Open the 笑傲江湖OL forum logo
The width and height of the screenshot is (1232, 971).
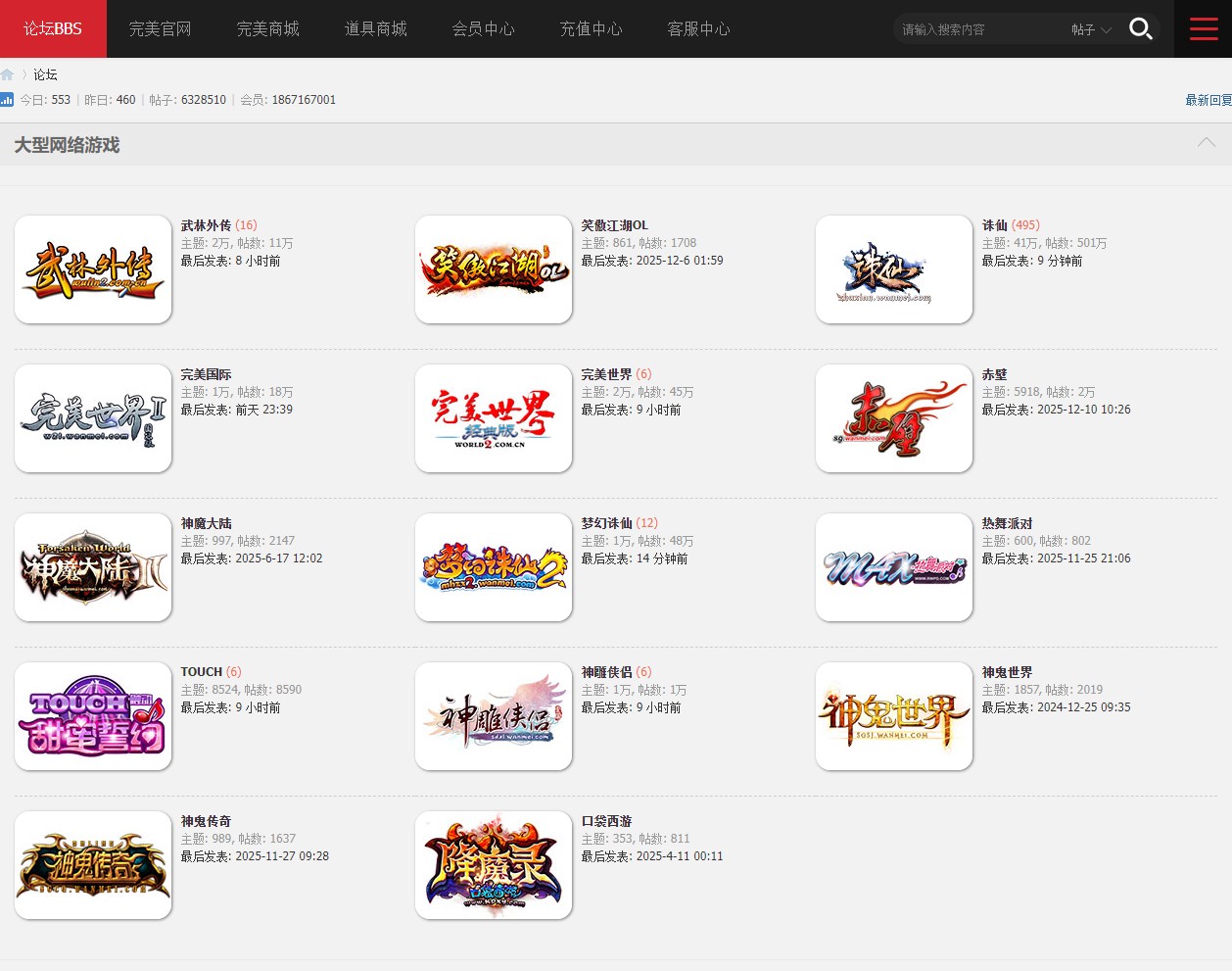[494, 269]
